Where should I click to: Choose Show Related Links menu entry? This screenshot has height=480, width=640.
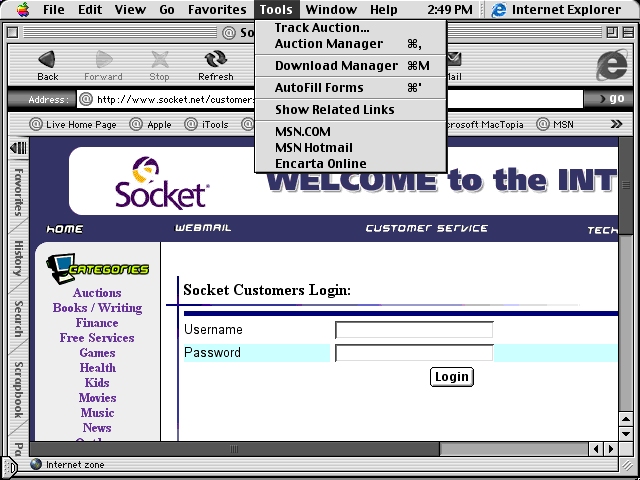coord(351,109)
